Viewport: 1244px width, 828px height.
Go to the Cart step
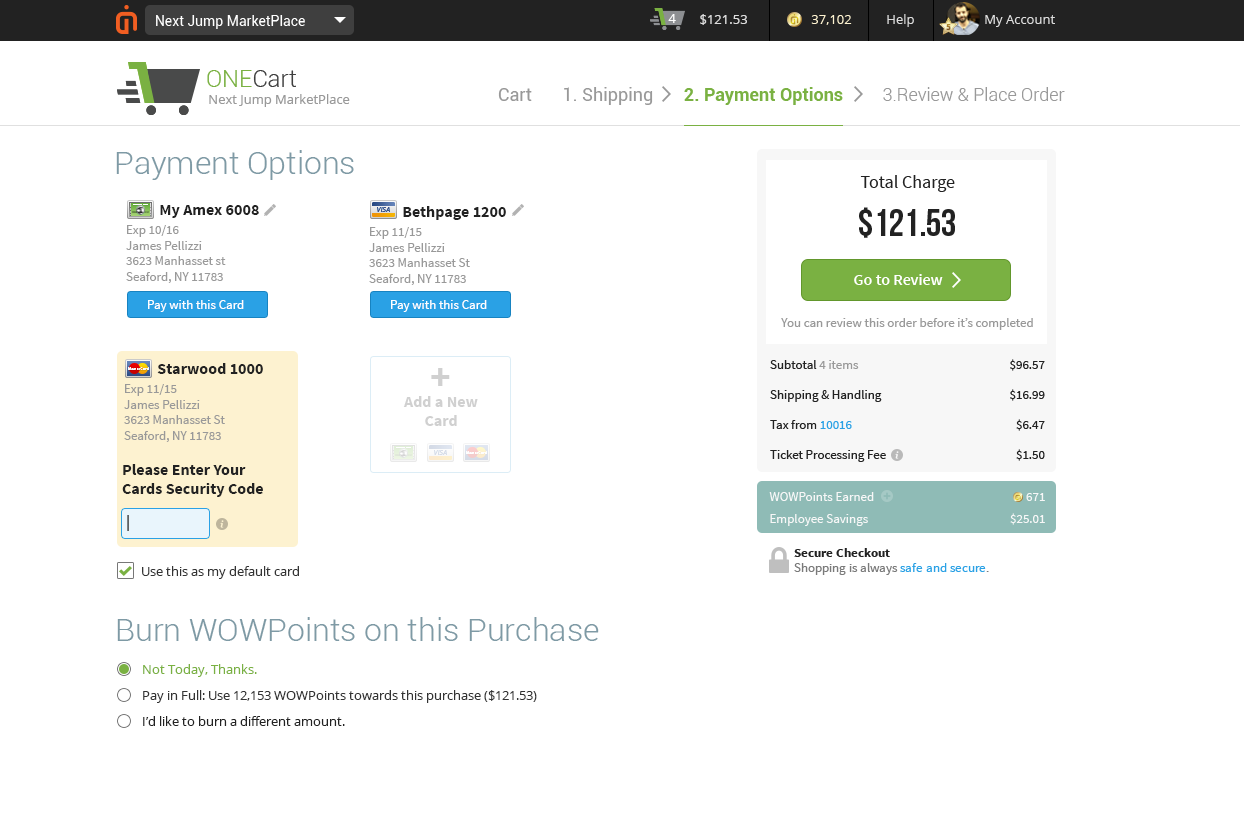515,95
